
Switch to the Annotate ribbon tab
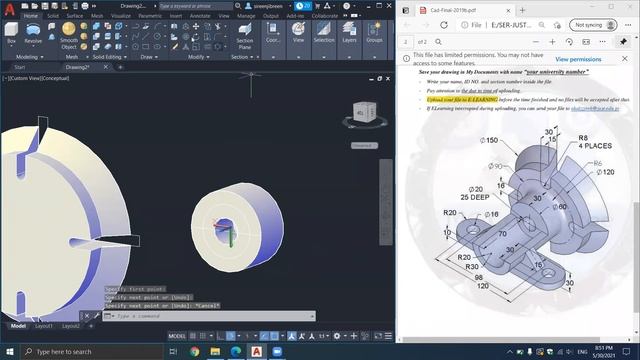coord(200,16)
